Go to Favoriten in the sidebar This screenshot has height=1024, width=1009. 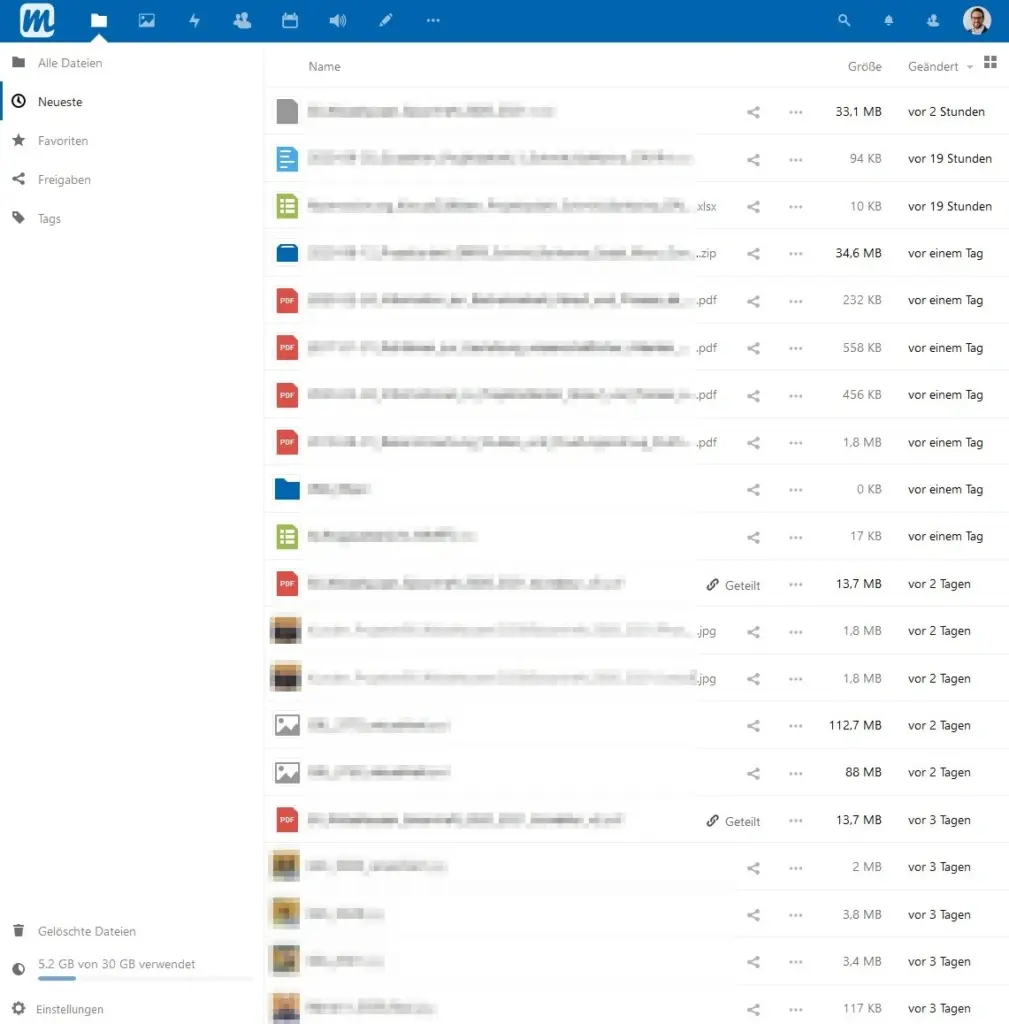coord(63,141)
